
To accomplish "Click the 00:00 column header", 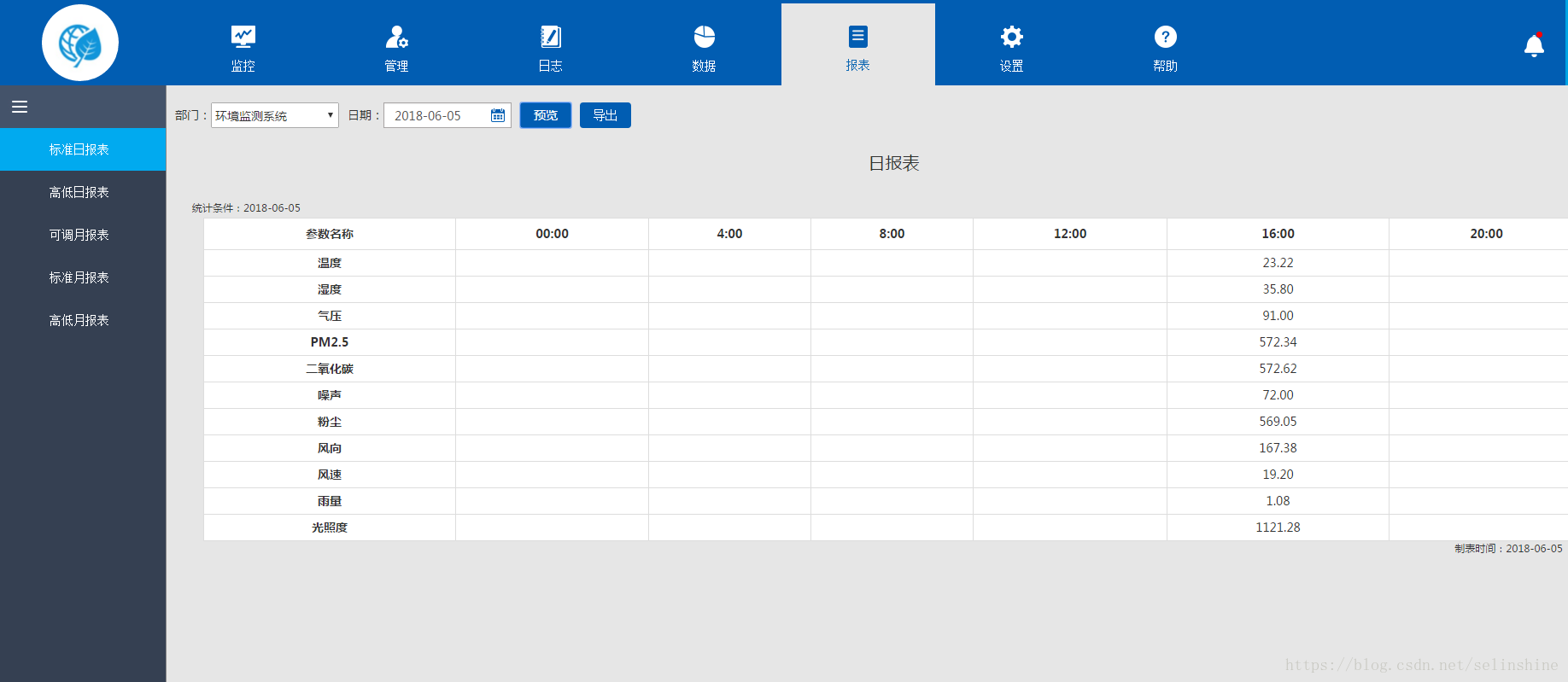I will 552,234.
